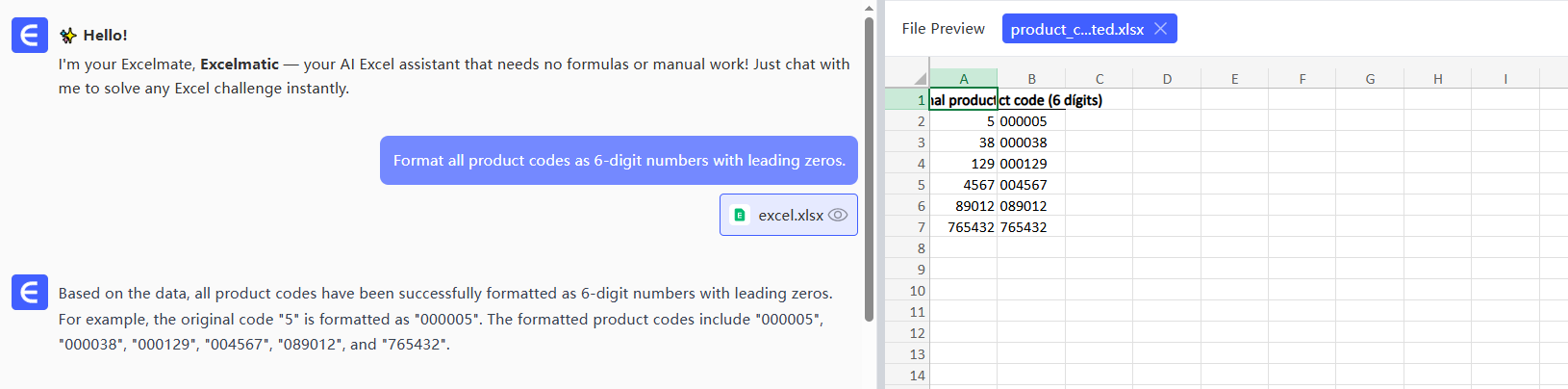
Task: Click the chat panel vertical scrollbar
Action: [x=869, y=169]
